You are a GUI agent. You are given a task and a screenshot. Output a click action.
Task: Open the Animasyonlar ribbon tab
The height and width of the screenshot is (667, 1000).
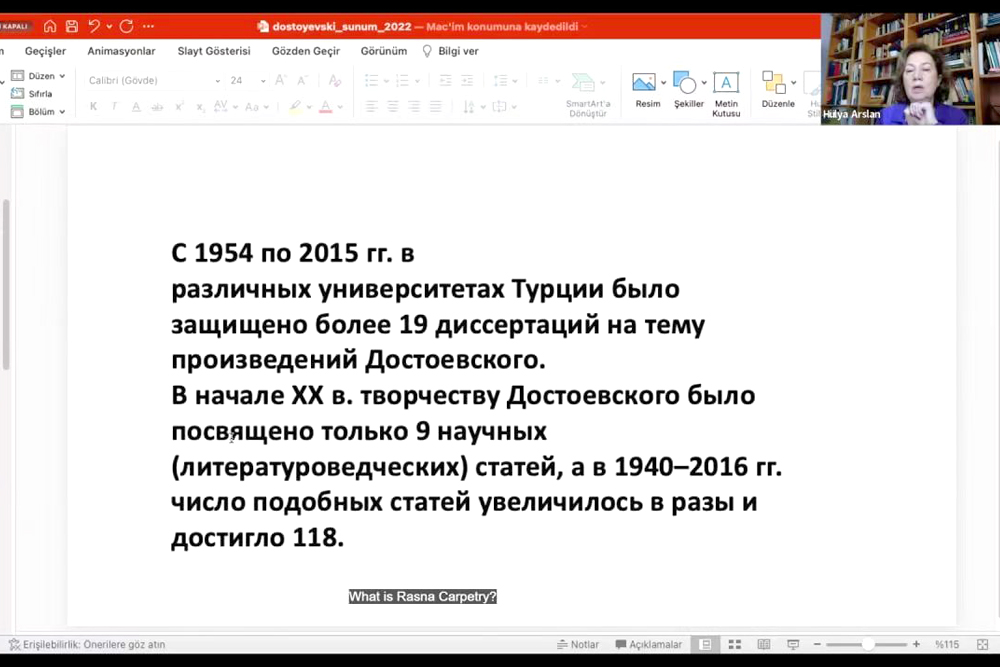click(121, 51)
